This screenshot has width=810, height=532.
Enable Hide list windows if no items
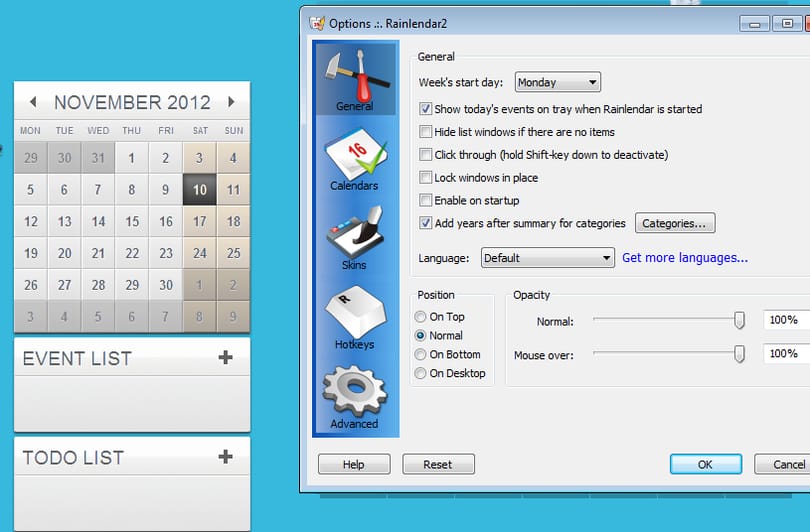pyautogui.click(x=425, y=132)
